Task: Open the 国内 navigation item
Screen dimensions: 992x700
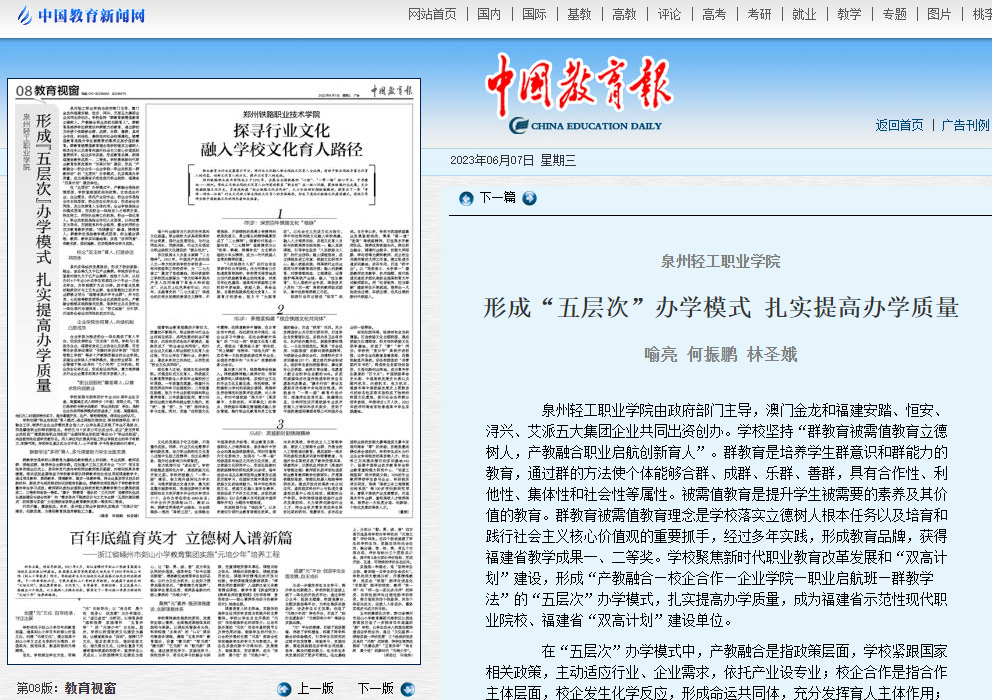Action: pyautogui.click(x=488, y=14)
